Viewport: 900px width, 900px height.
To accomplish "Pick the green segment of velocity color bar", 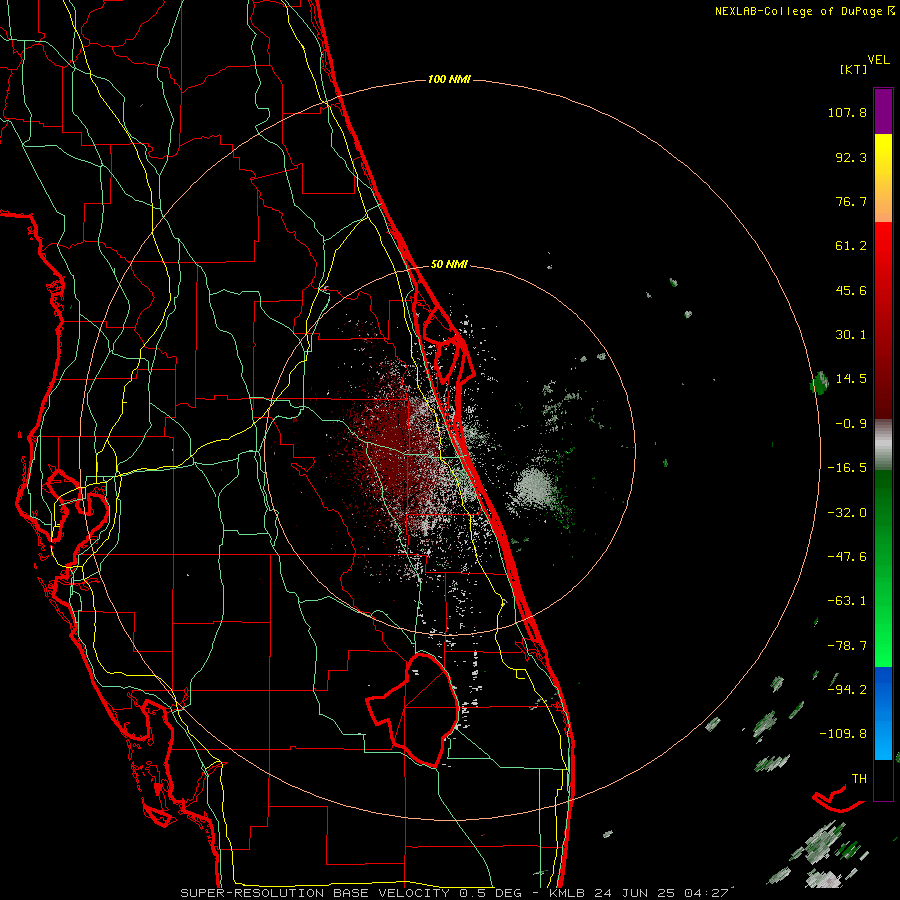I will [883, 568].
